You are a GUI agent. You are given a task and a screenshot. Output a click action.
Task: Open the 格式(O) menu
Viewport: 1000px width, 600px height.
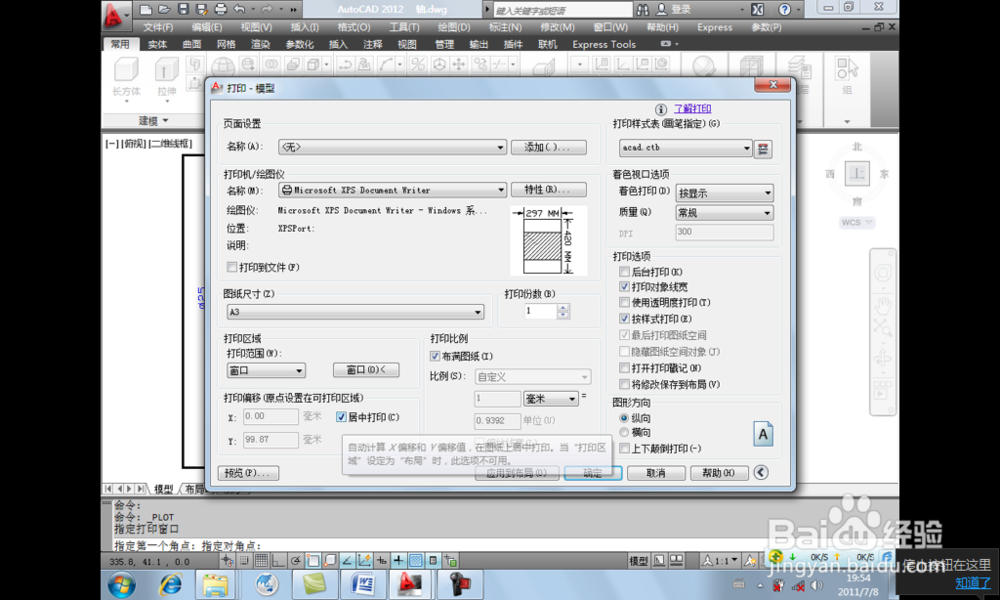coord(354,27)
